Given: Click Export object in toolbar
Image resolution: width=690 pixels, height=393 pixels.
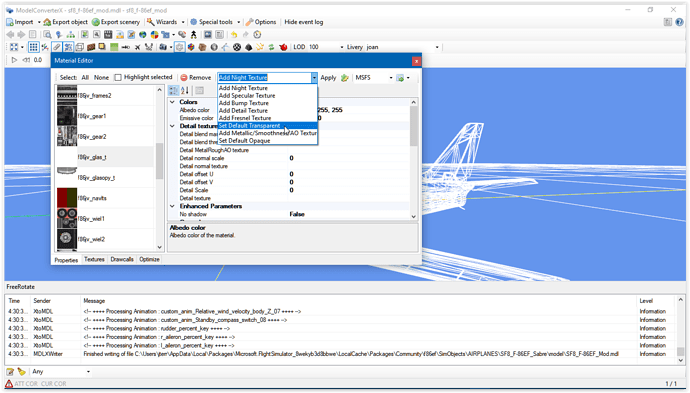Looking at the screenshot, I should pos(66,22).
